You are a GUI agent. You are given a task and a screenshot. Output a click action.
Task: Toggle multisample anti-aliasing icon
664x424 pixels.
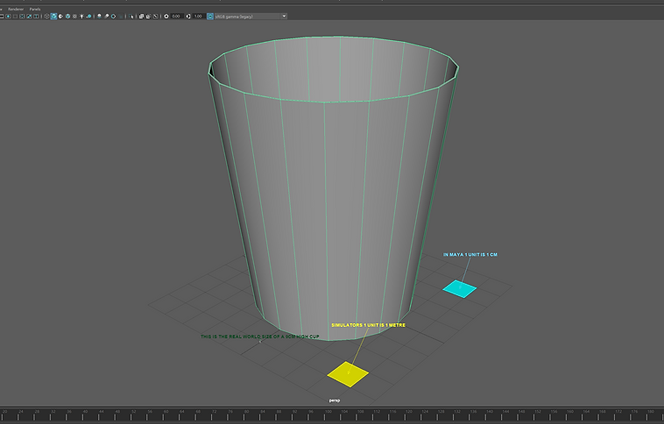pos(113,16)
